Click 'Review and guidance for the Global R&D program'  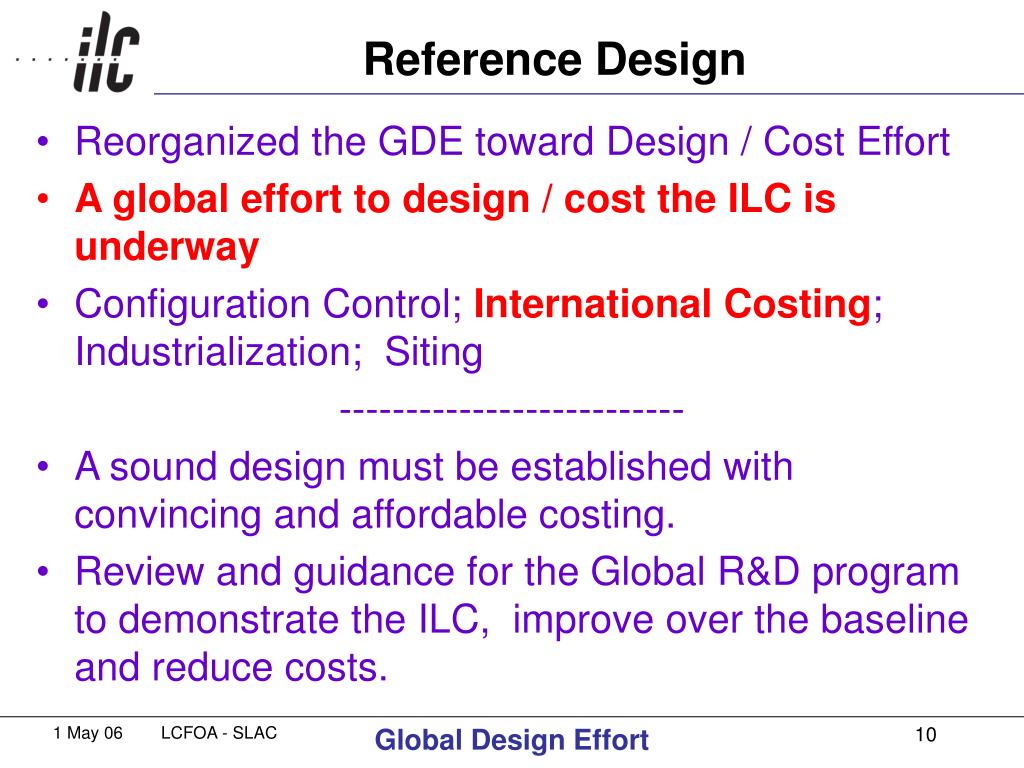tap(517, 573)
